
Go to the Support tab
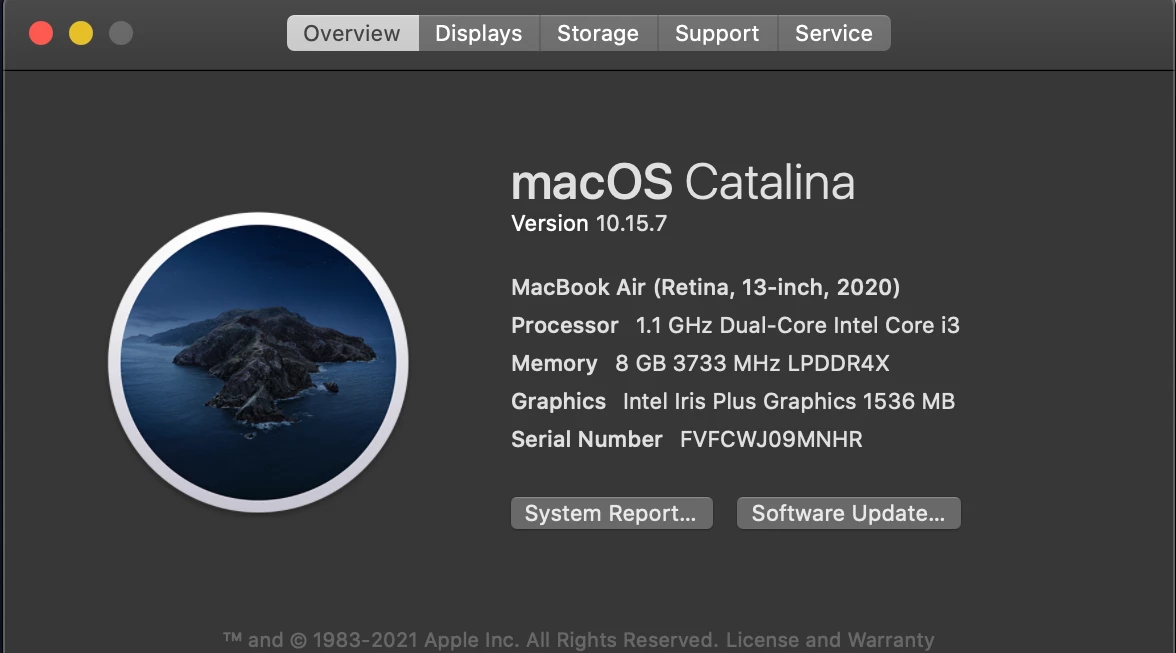[x=717, y=33]
